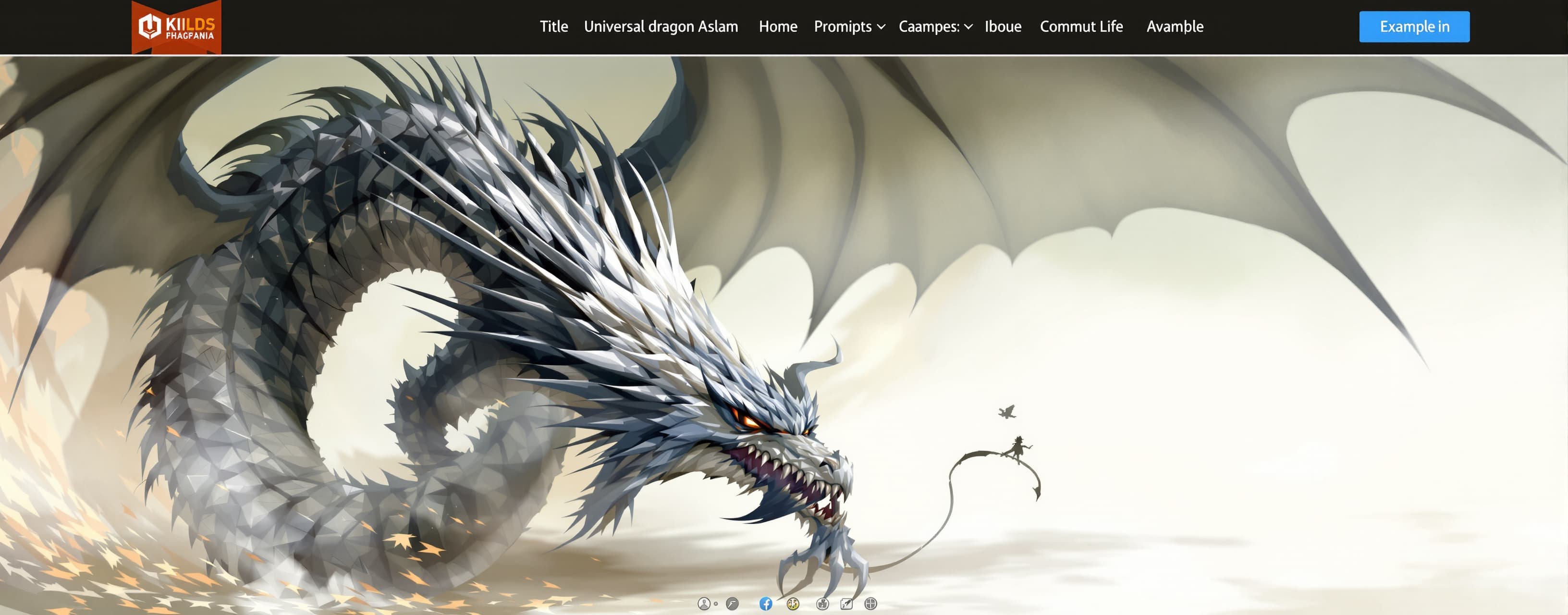This screenshot has width=1568, height=615.
Task: Click the small dot next to profile icon
Action: click(716, 604)
